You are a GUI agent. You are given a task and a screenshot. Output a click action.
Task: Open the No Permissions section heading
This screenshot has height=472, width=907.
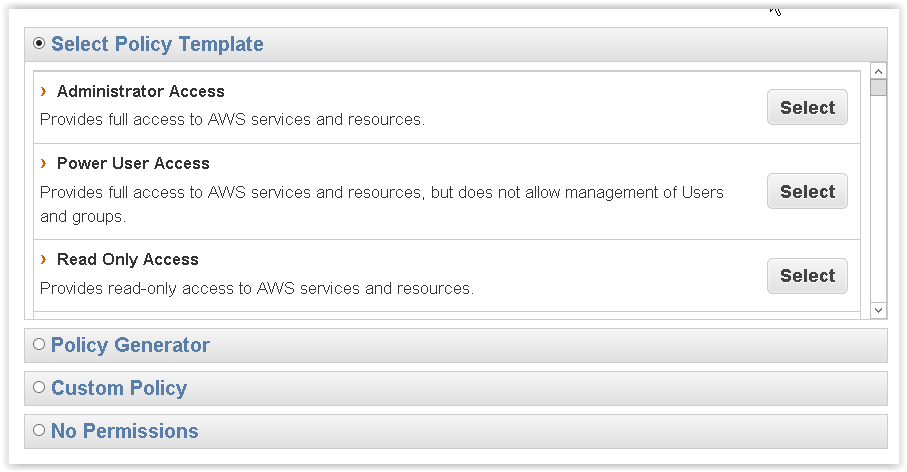click(125, 431)
